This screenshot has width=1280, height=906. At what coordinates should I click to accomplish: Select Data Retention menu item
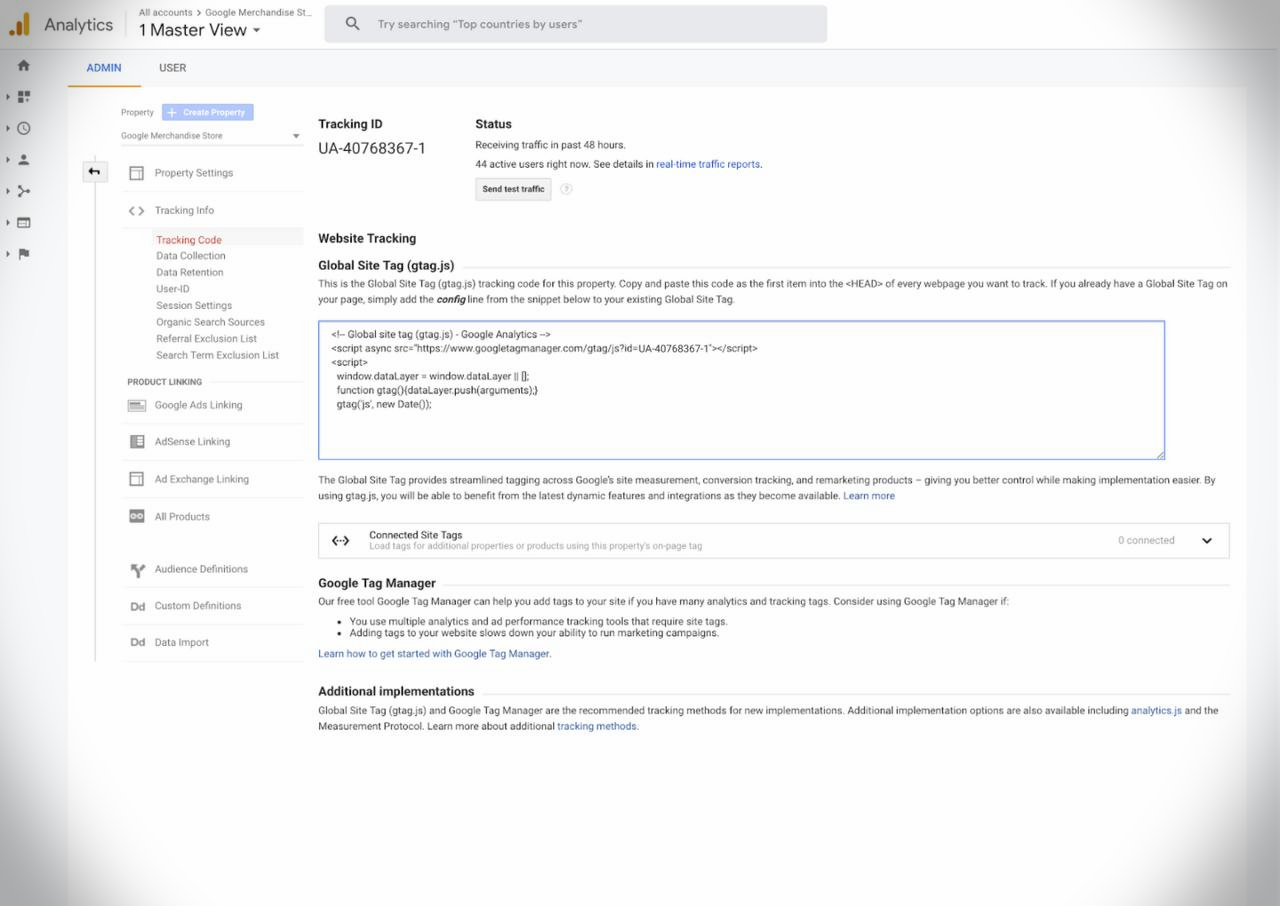pos(190,272)
